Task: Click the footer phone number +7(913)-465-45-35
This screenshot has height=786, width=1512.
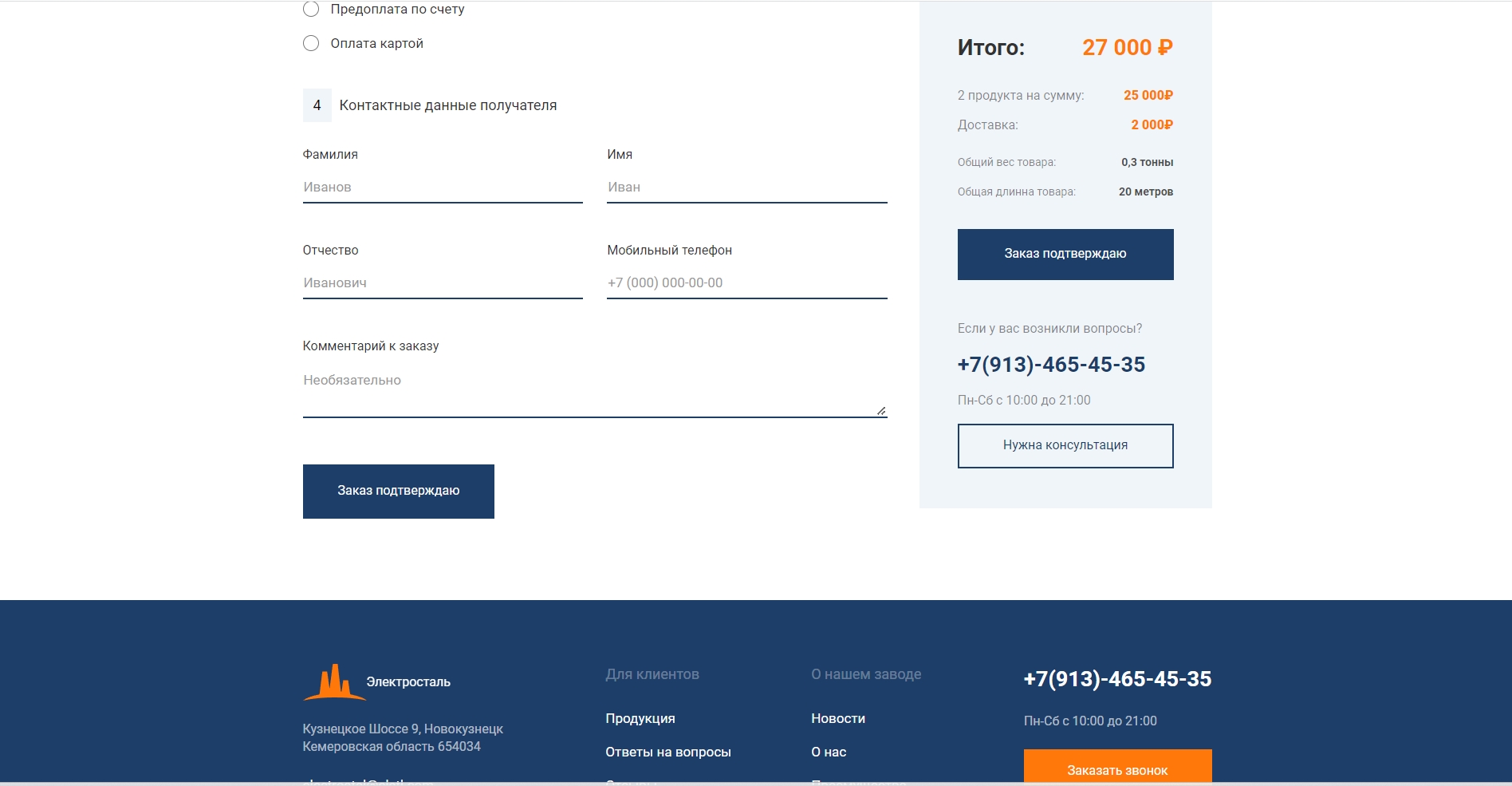Action: point(1117,679)
